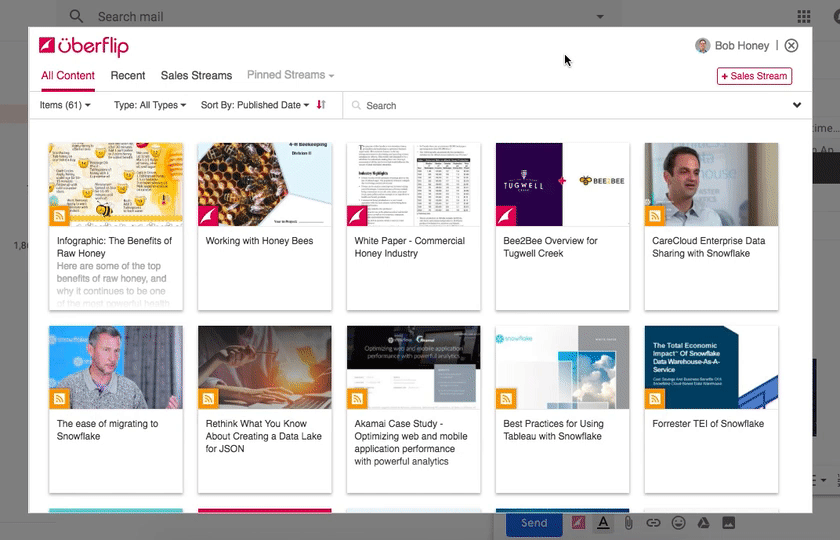Open White Paper Commercial Honey thumbnail
Image resolution: width=840 pixels, height=540 pixels.
tap(414, 184)
